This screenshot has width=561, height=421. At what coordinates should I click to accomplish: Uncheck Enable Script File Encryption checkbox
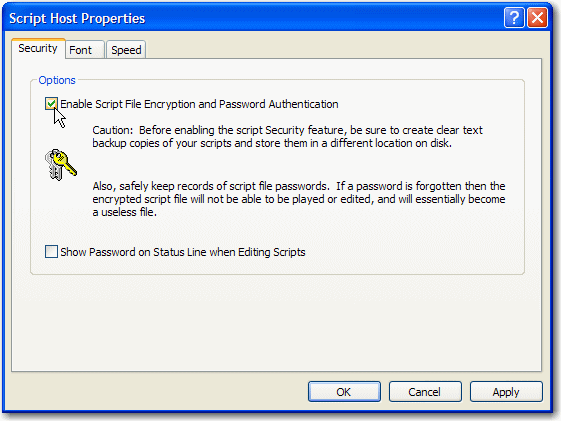click(51, 104)
